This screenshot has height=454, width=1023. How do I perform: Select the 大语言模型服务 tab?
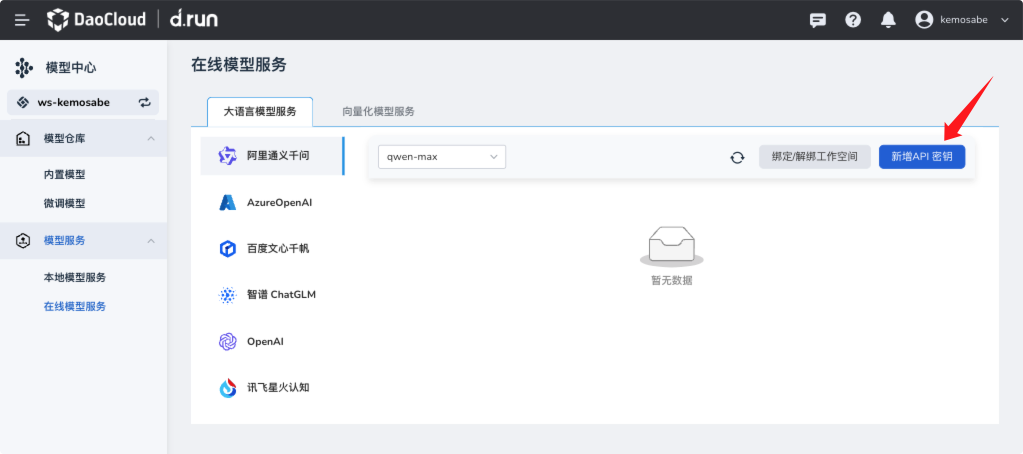pos(260,112)
